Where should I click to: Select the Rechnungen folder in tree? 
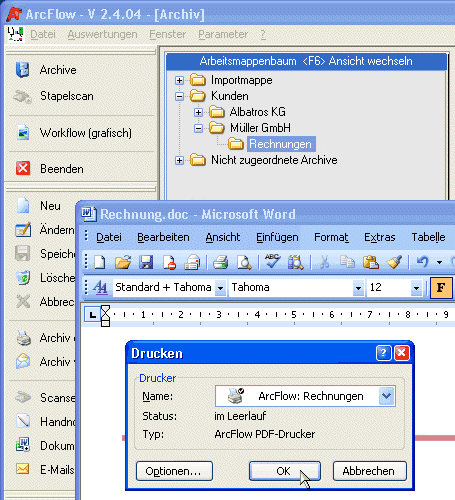coord(280,144)
